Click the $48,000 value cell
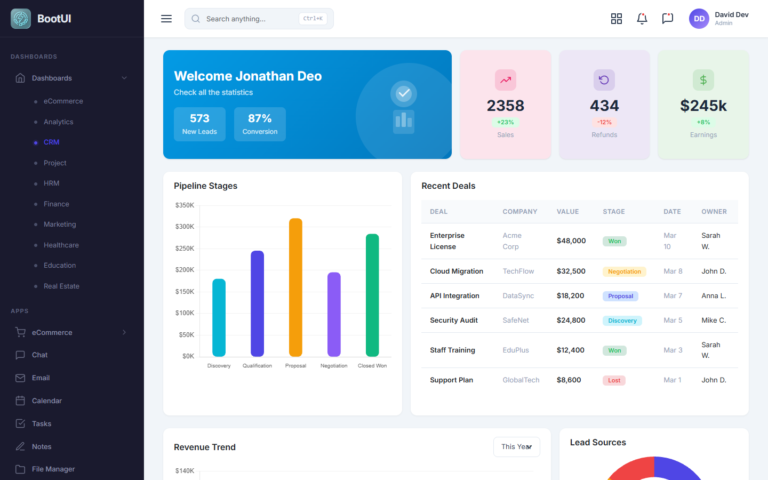Screen dimensions: 768x480 click(x=571, y=240)
